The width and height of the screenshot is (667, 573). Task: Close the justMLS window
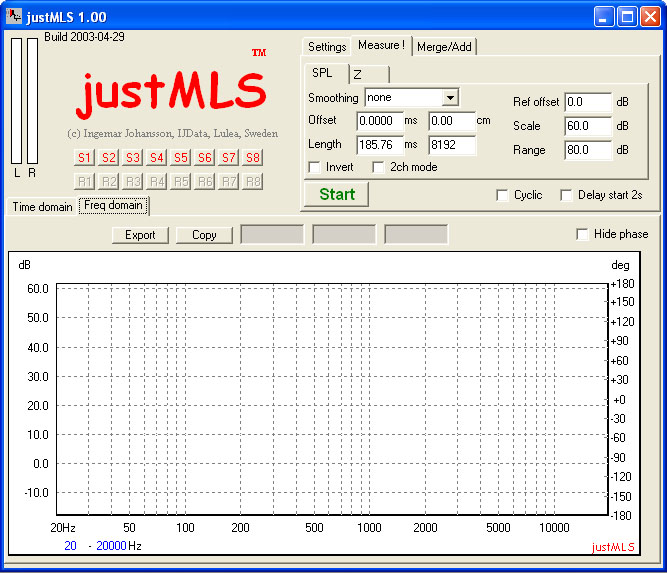pos(650,17)
